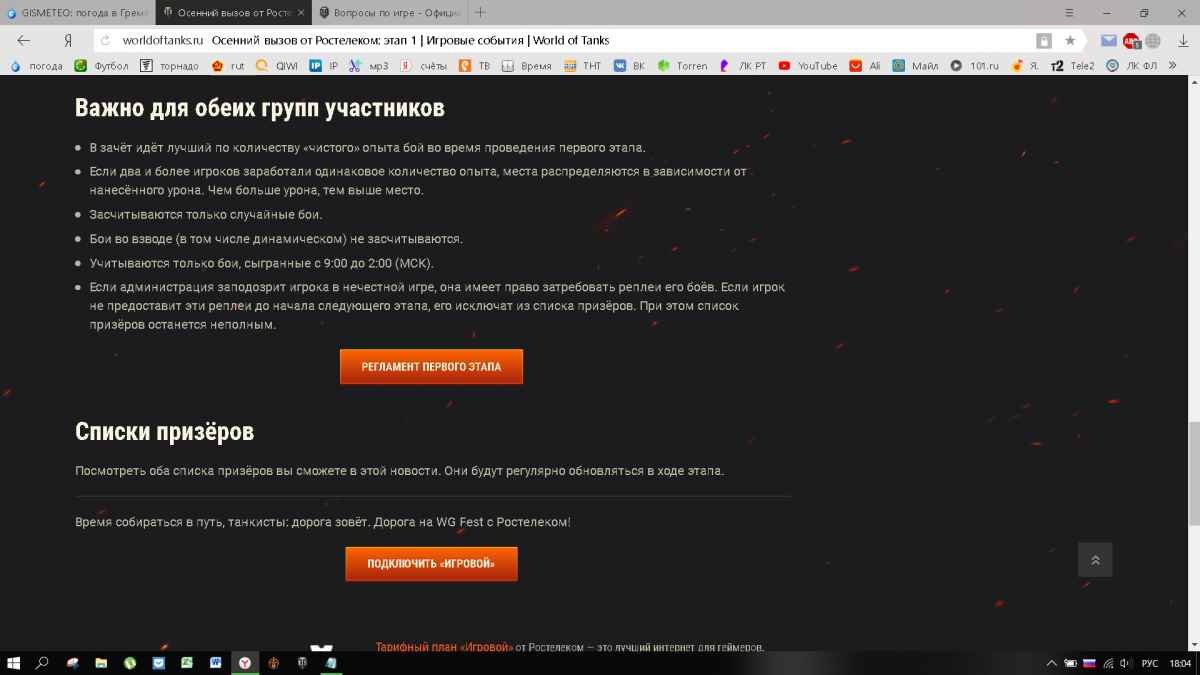This screenshot has width=1200, height=675.
Task: Open the 'торнадо' bookmark
Action: (169, 66)
